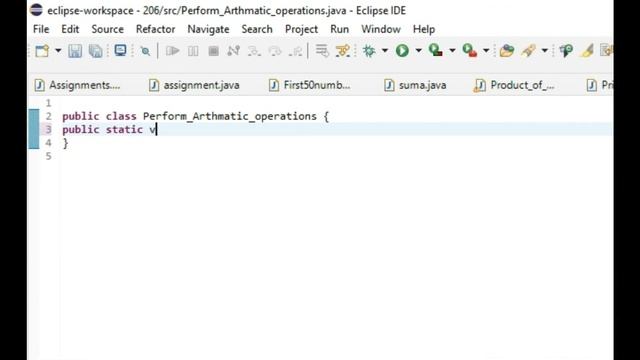Click the 'class' keyword on line 2
The image size is (640, 360).
pos(121,116)
